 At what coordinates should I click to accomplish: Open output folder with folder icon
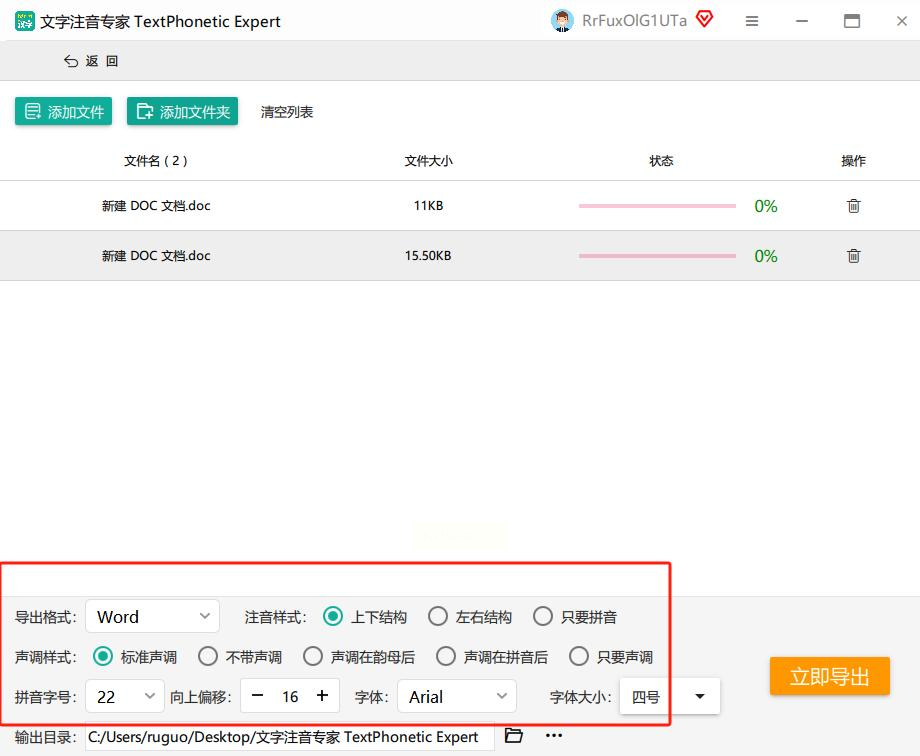pyautogui.click(x=514, y=736)
